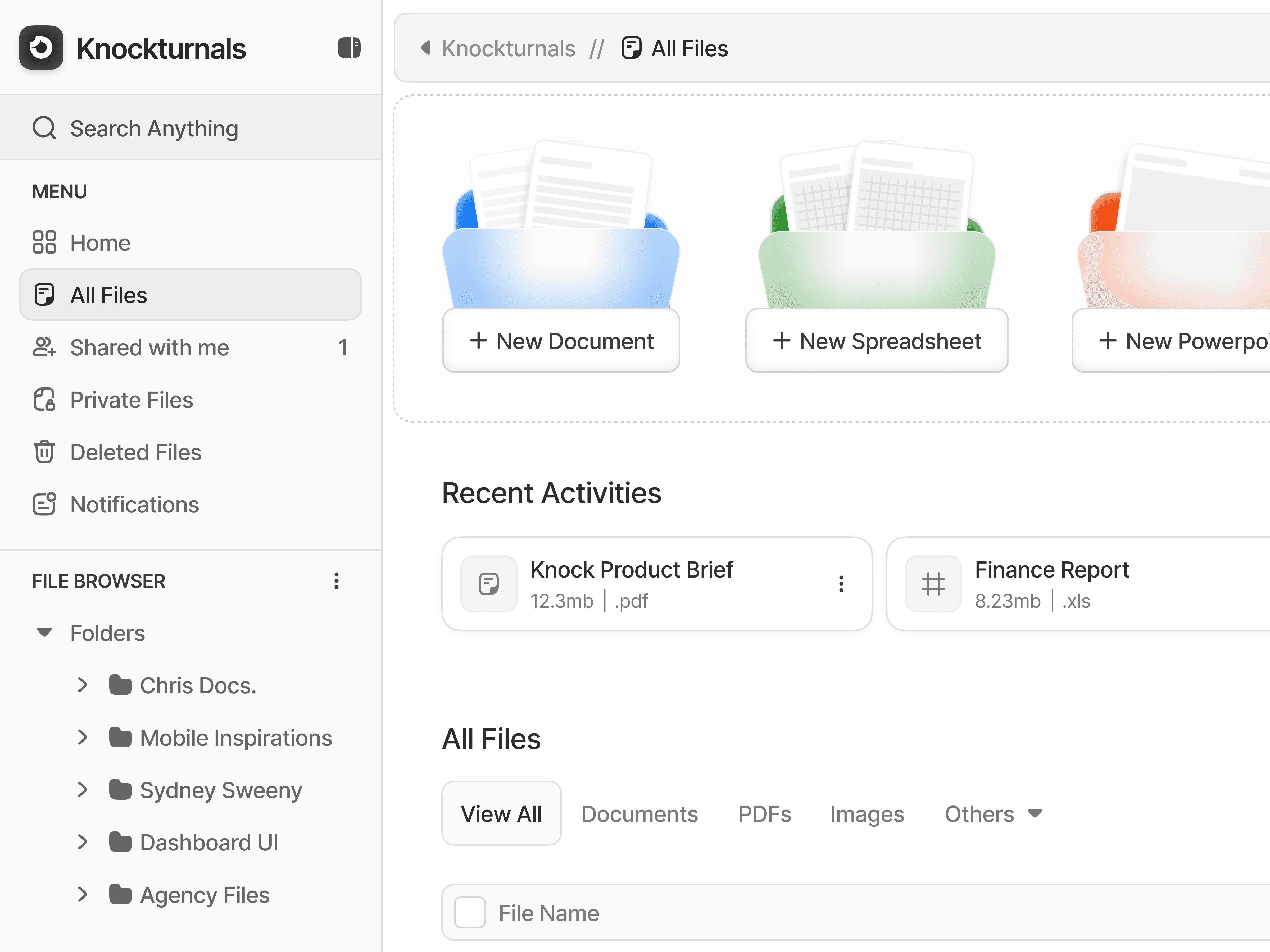
Task: Check the File Name select-all checkbox
Action: (470, 912)
